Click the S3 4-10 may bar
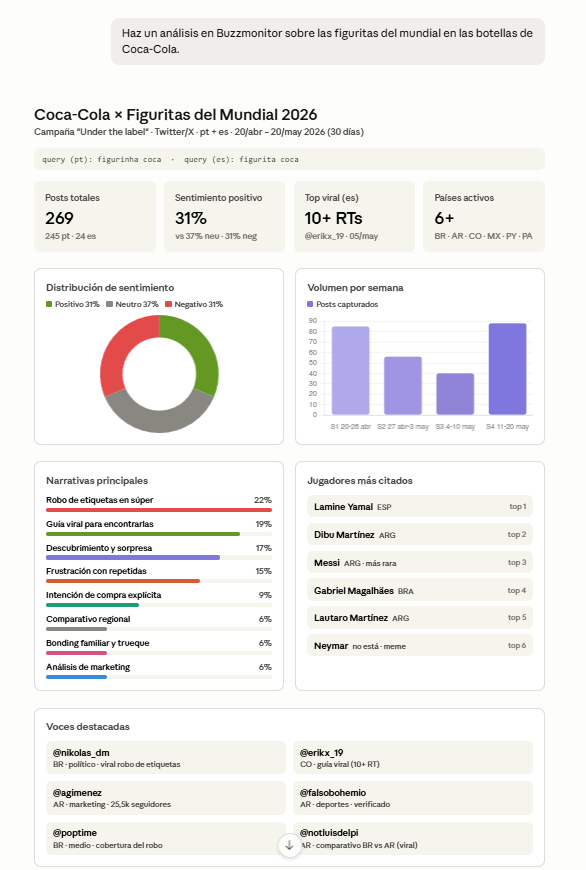This screenshot has width=586, height=870. (x=455, y=394)
